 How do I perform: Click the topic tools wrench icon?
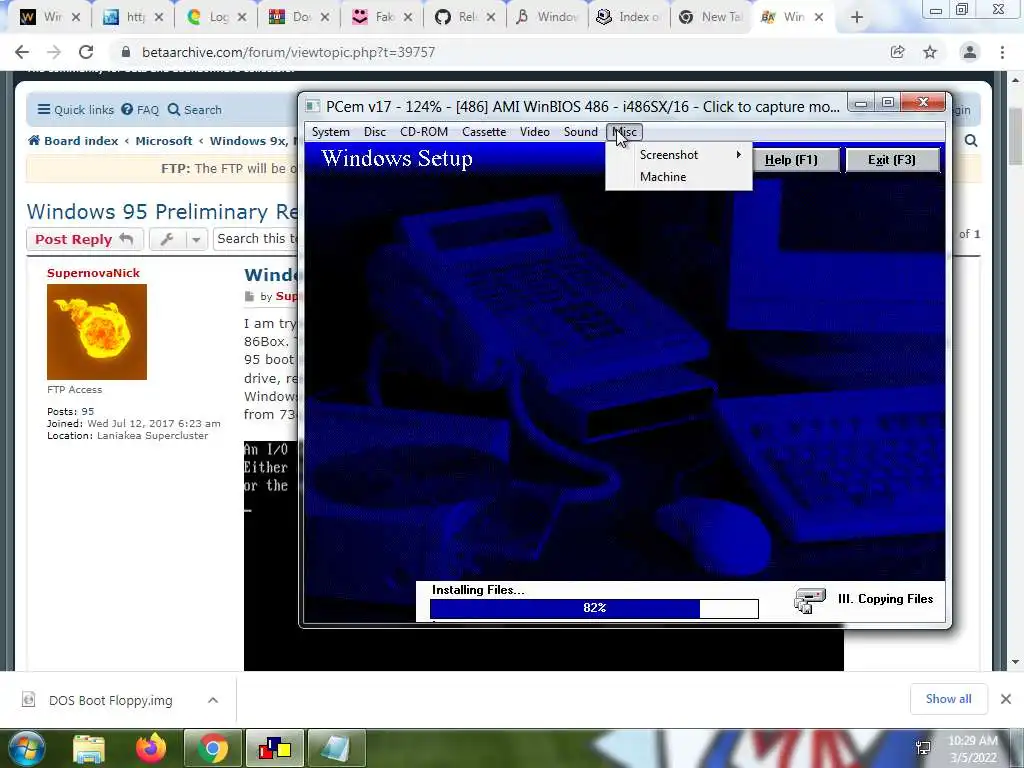click(167, 240)
